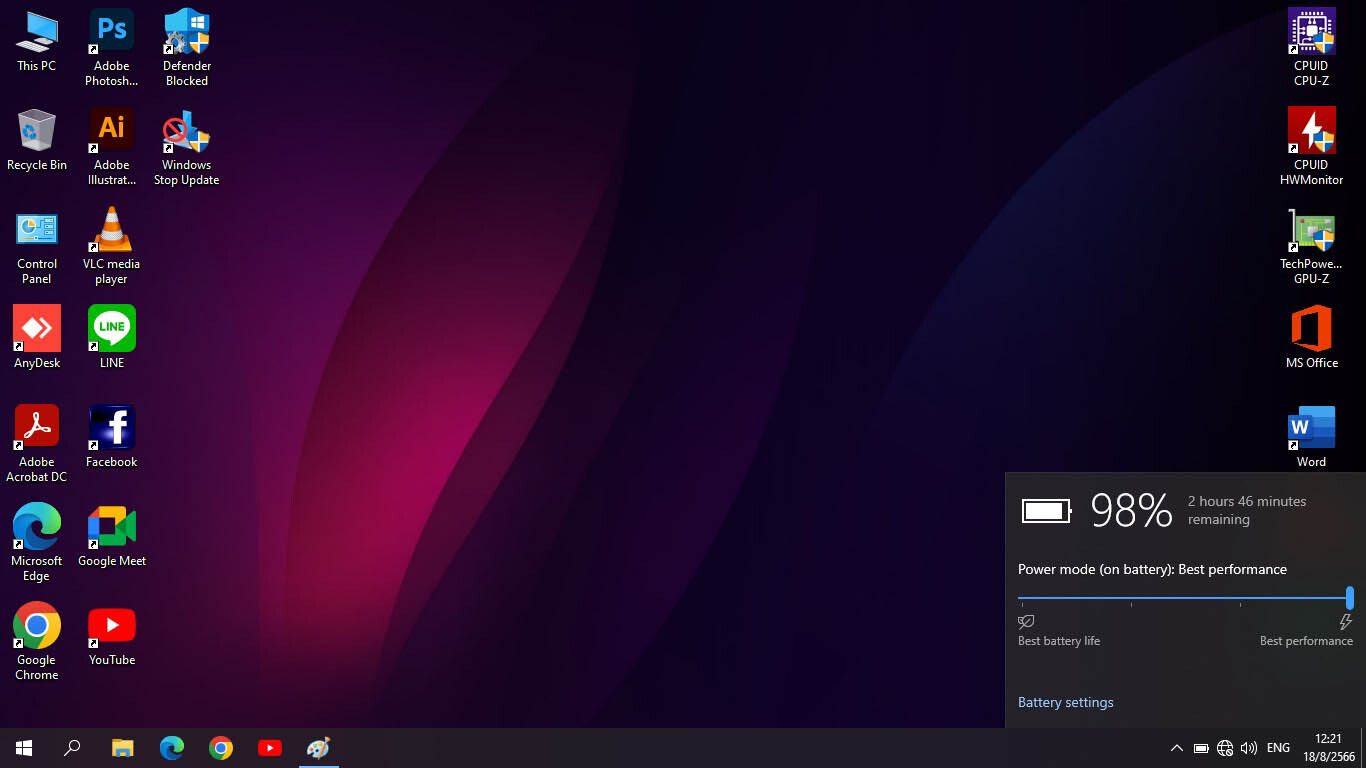This screenshot has height=768, width=1366.
Task: Select the YouTube desktop shortcut
Action: click(112, 635)
